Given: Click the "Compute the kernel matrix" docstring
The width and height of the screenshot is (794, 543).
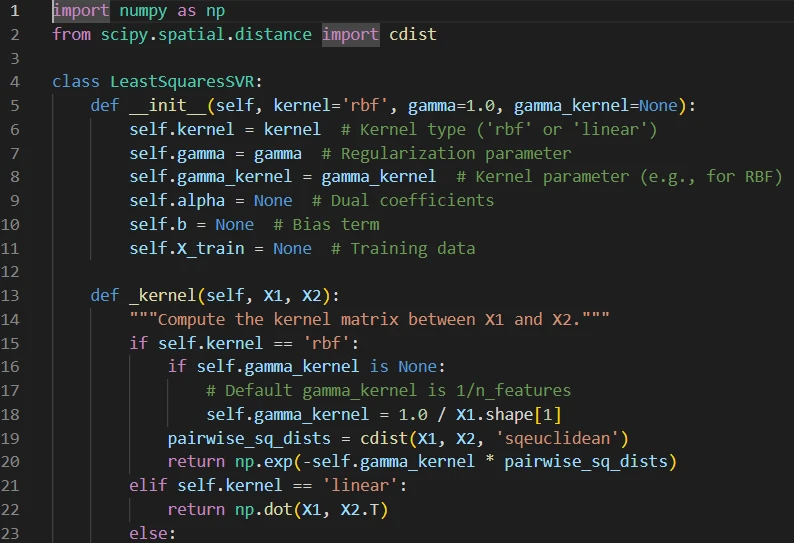Looking at the screenshot, I should [369, 319].
